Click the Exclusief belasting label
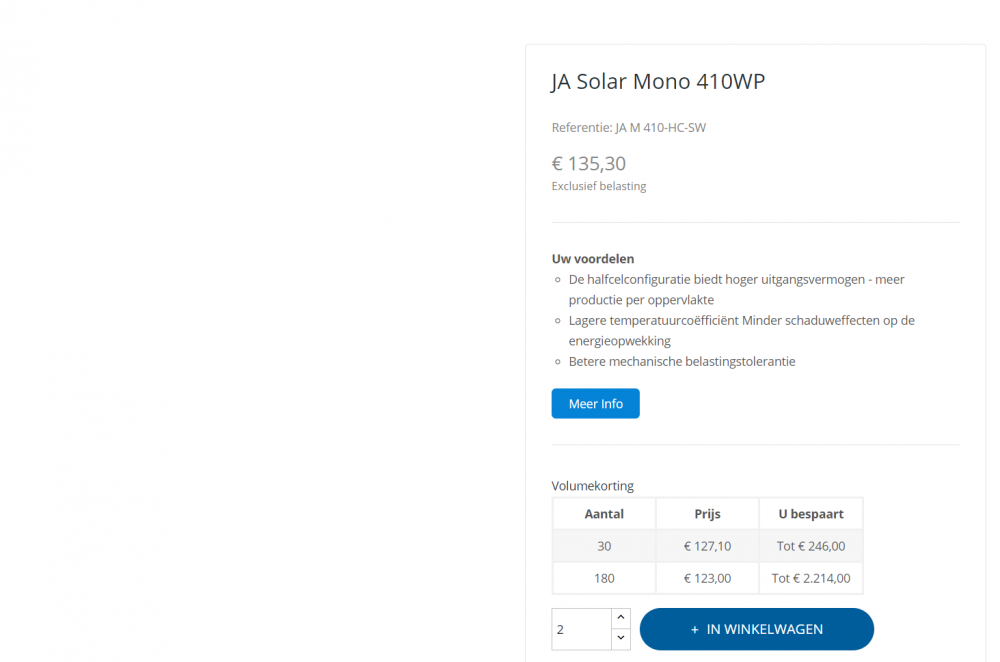 pyautogui.click(x=599, y=186)
